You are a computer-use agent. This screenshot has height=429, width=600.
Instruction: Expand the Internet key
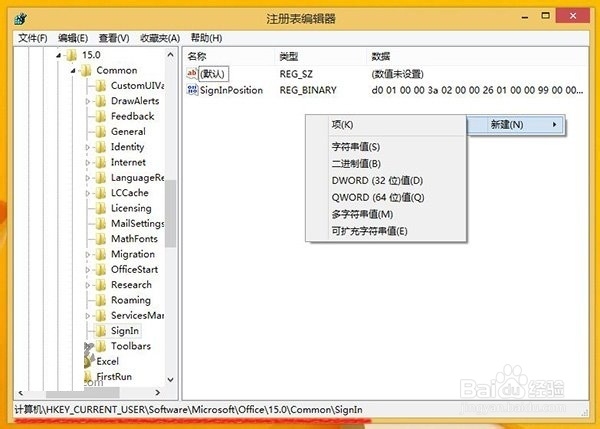point(88,163)
